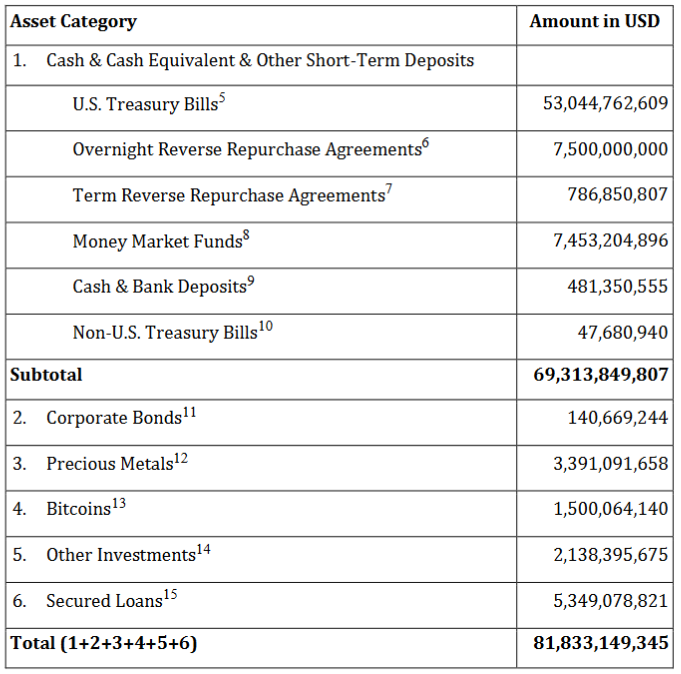Click the Amount in USD column header
681x674 pixels.
(x=595, y=21)
